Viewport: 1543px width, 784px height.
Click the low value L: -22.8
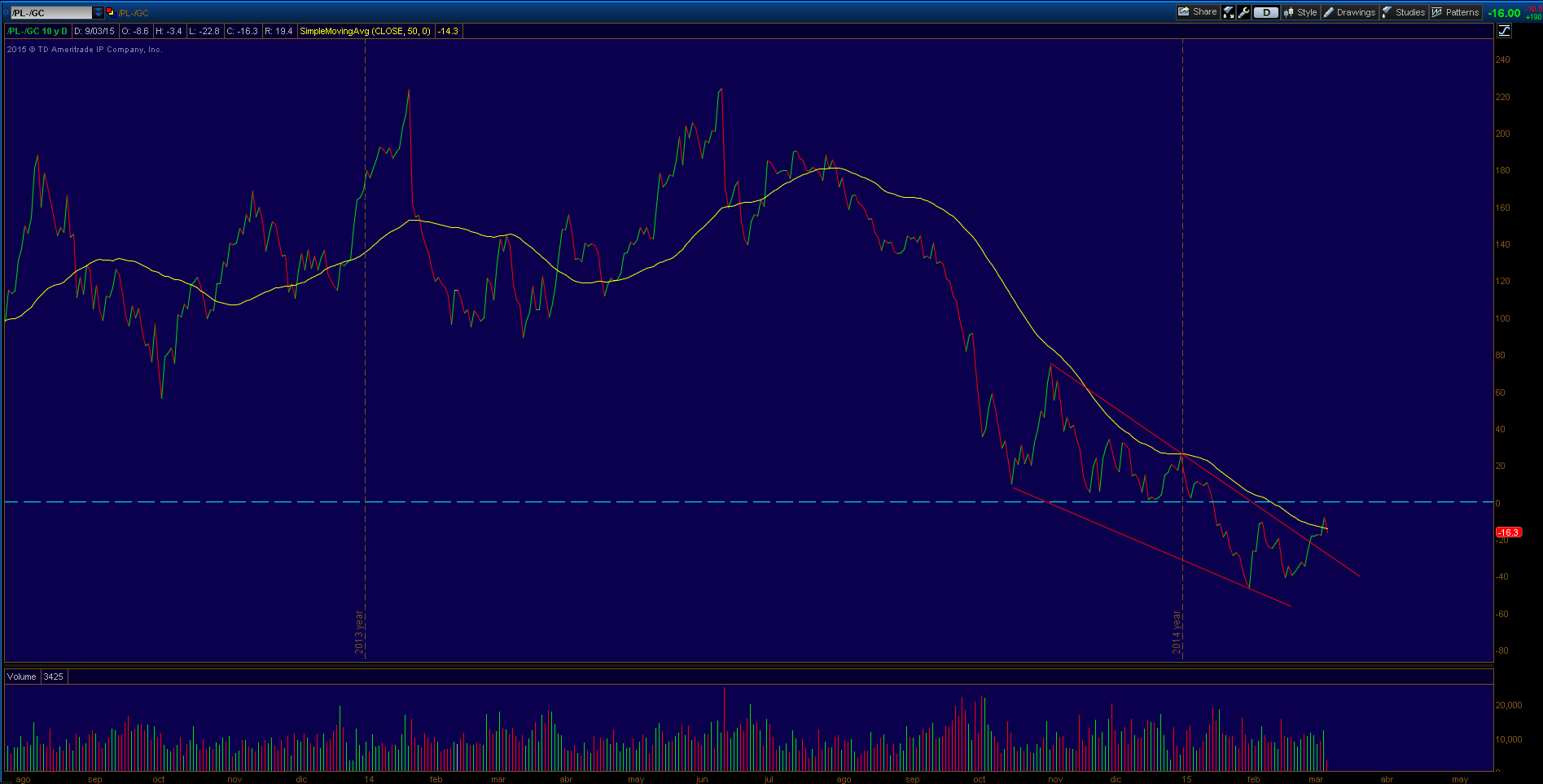[x=204, y=31]
